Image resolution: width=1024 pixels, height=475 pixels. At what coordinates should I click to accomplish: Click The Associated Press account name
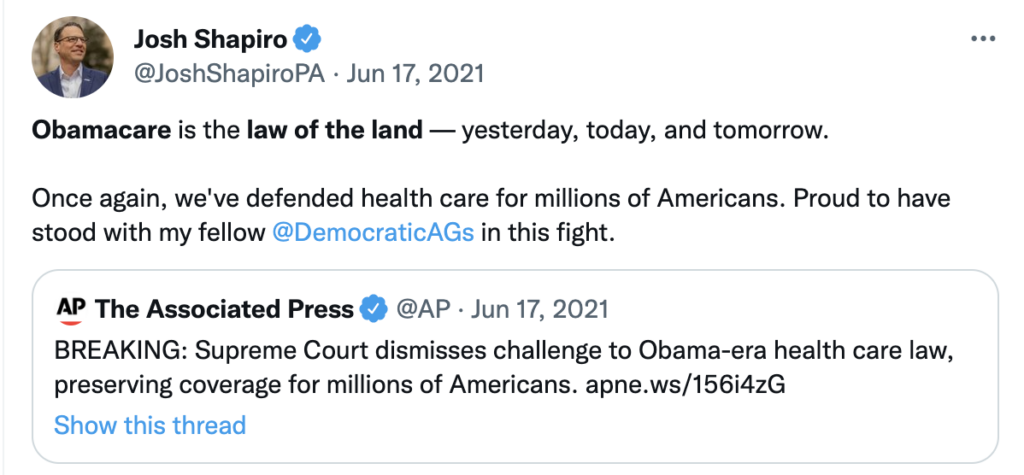pyautogui.click(x=224, y=309)
